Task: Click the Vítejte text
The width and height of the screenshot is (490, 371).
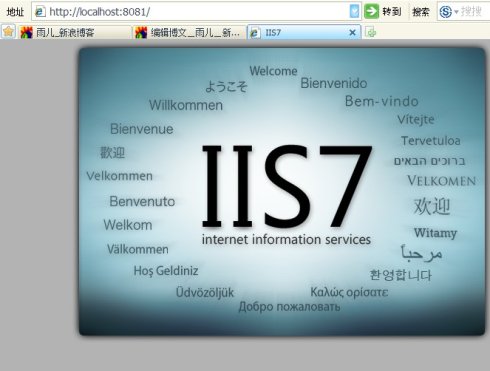Action: [x=416, y=119]
